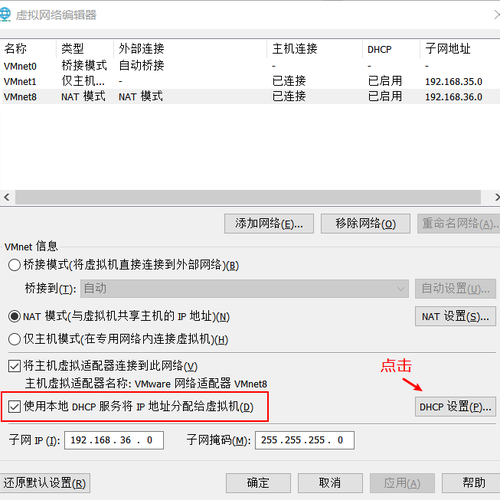Select the VMnet0 row in the network list
The width and height of the screenshot is (500, 500).
point(250,66)
